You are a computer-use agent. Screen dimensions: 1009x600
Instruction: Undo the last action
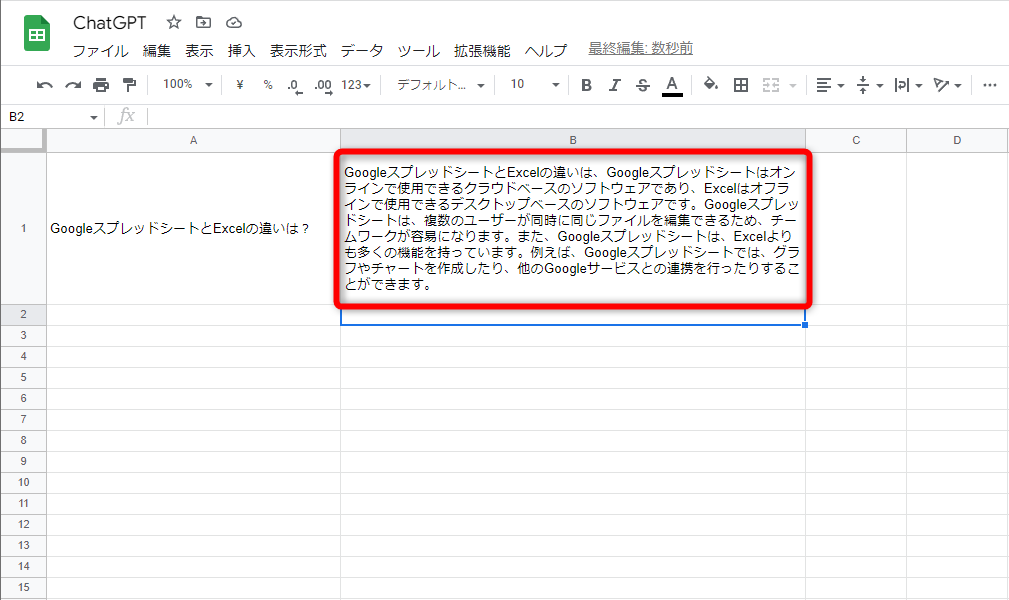43,84
